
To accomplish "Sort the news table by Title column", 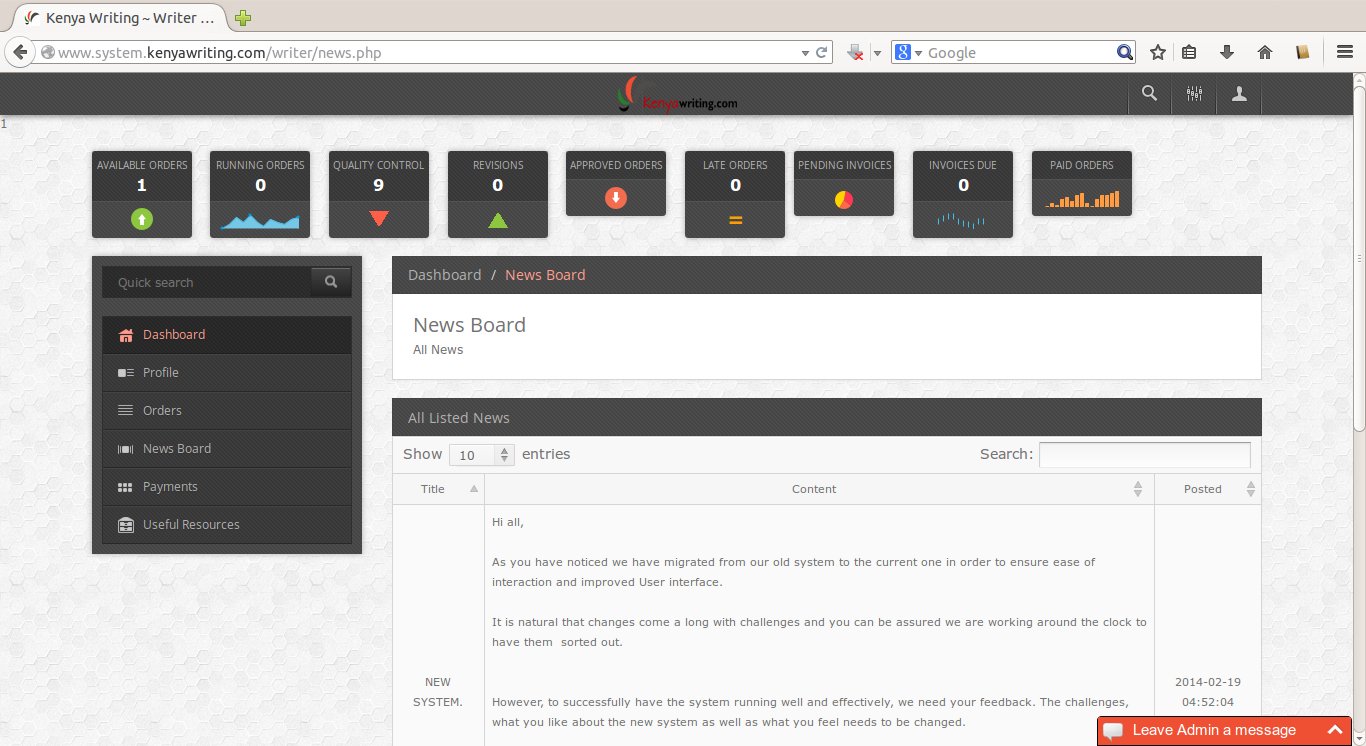I will 438,489.
